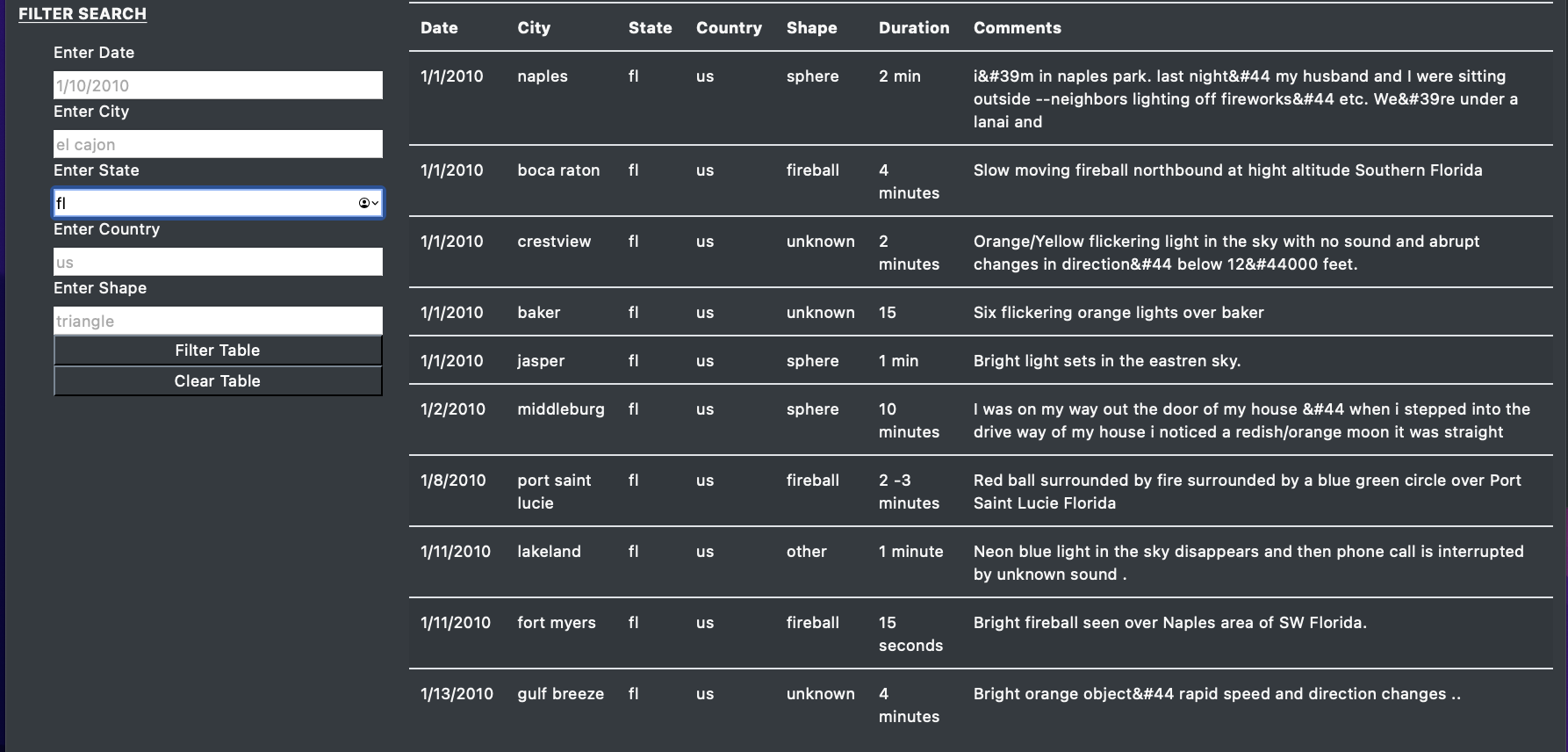Click the Shape column header
Image resolution: width=1568 pixels, height=752 pixels.
click(811, 27)
